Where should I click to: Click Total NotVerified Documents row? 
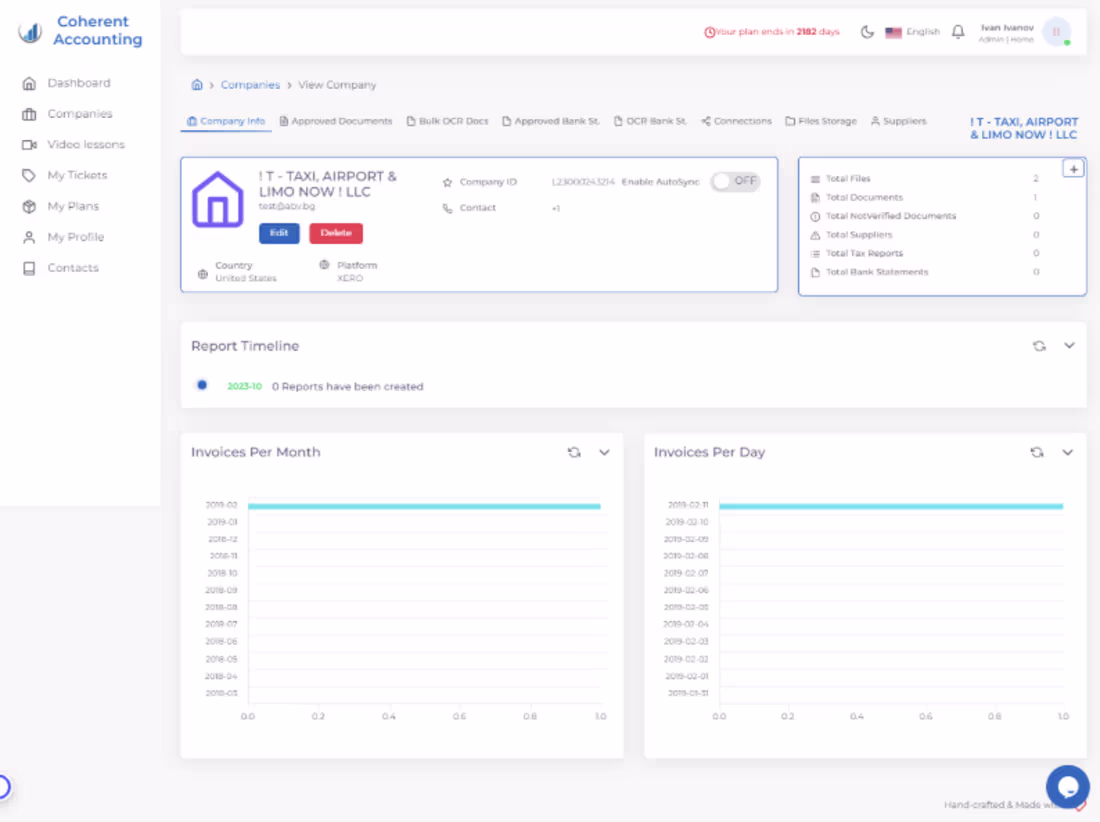925,216
